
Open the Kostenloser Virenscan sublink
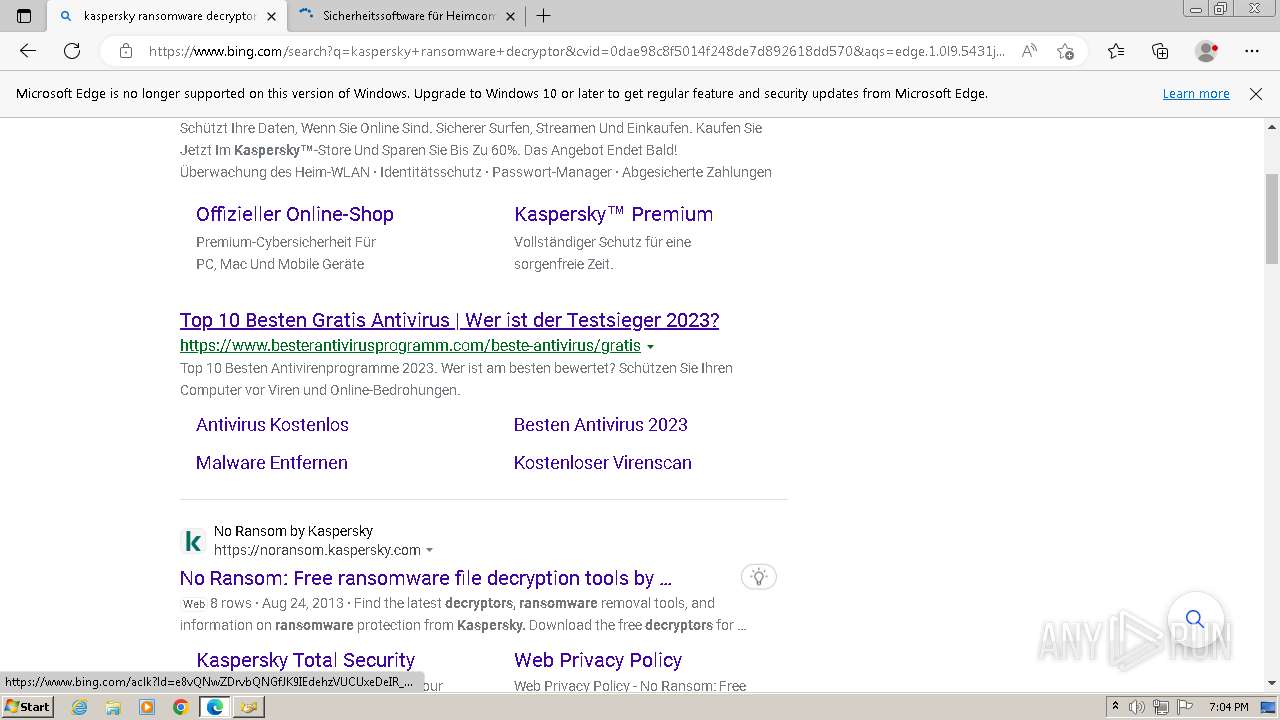[x=603, y=463]
